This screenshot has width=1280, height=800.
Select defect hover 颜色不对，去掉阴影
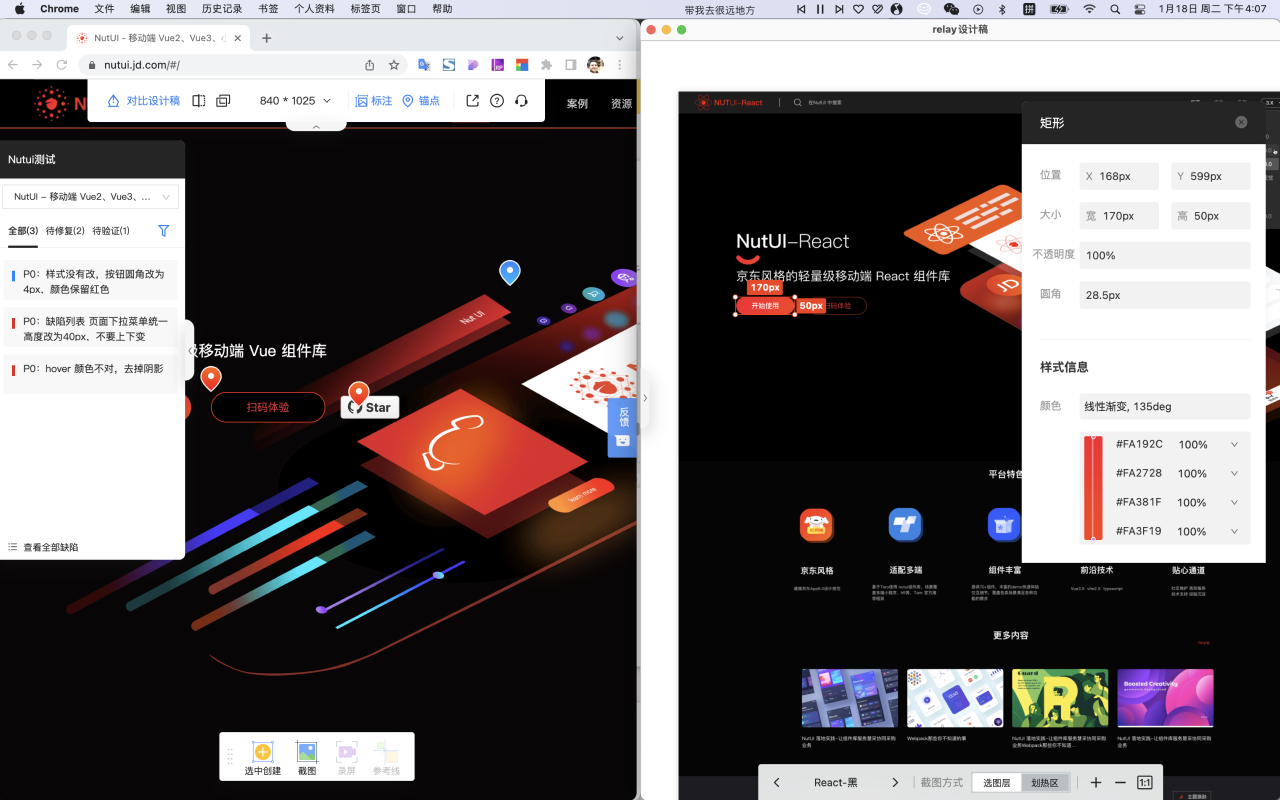click(x=91, y=374)
